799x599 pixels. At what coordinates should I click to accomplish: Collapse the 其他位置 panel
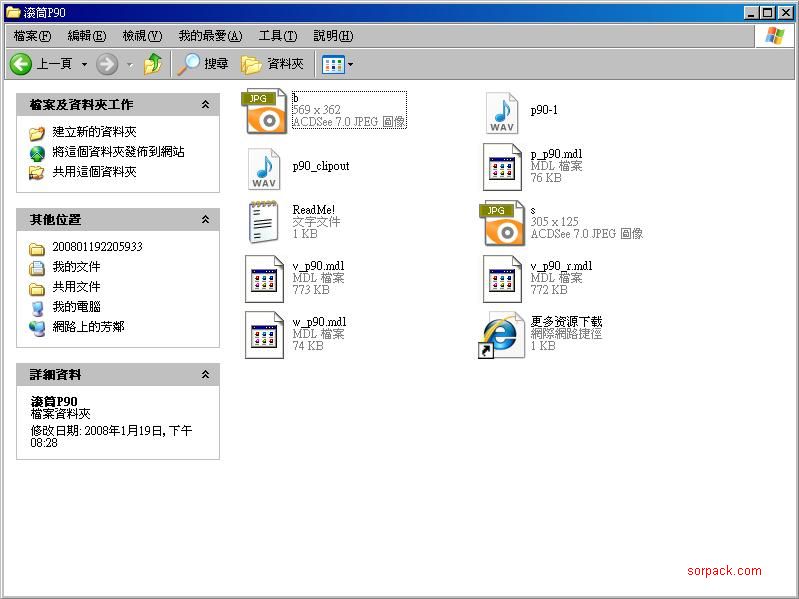(205, 220)
